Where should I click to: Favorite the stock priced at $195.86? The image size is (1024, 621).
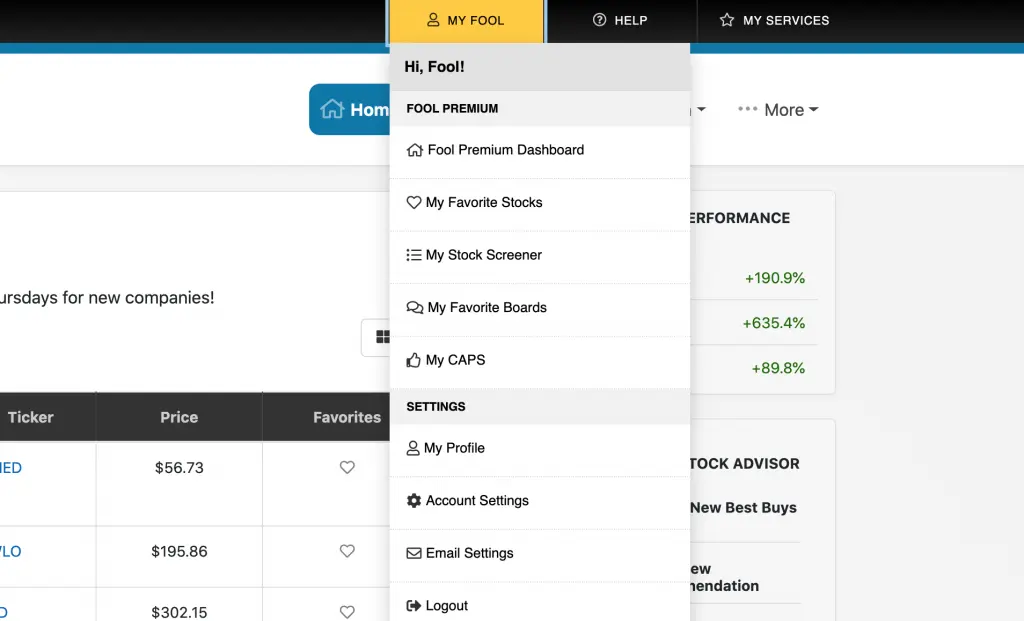tap(347, 551)
